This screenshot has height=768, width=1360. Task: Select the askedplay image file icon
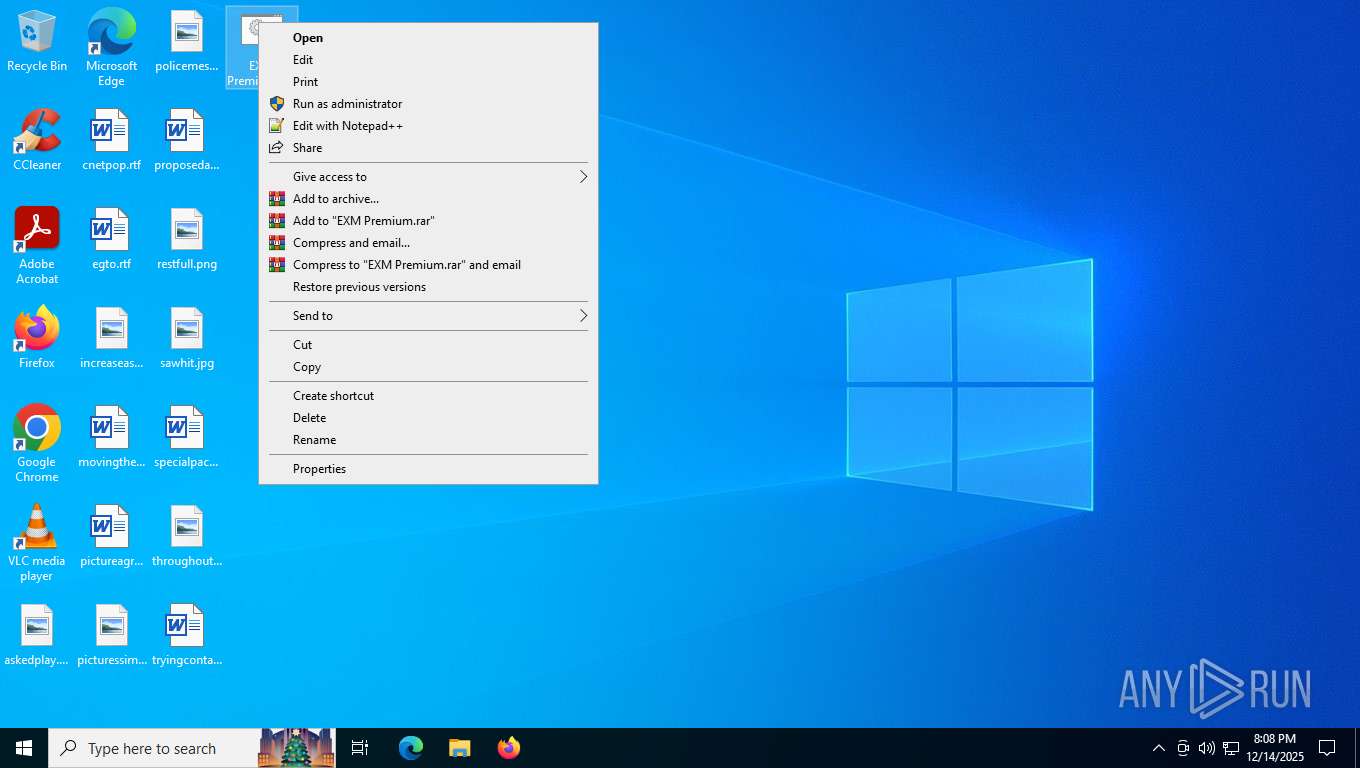(x=37, y=635)
